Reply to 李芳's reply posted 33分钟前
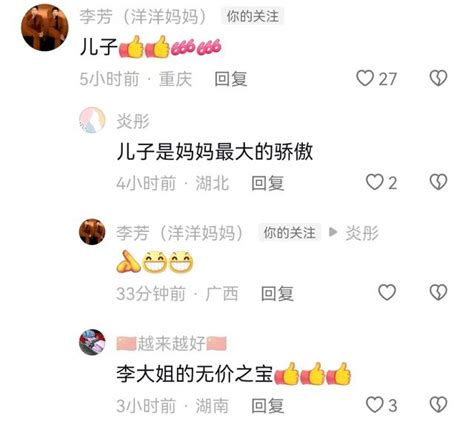 click(277, 294)
